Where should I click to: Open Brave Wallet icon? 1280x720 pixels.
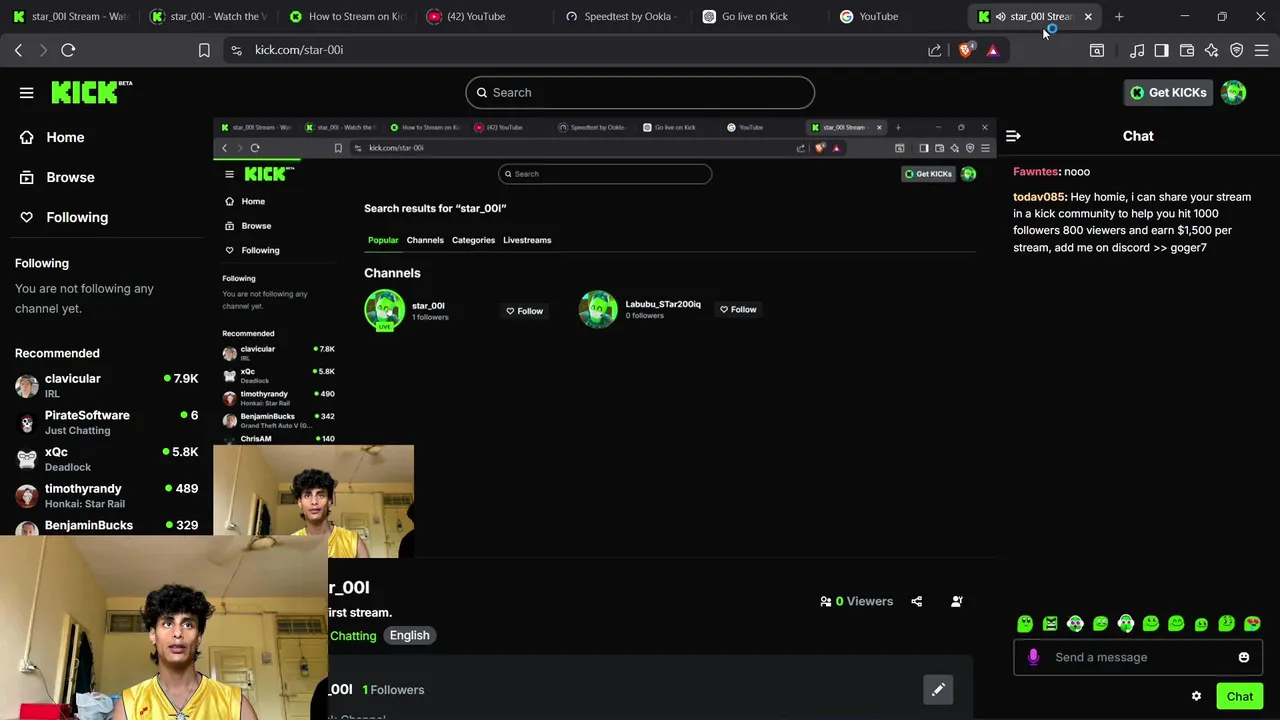1187,50
